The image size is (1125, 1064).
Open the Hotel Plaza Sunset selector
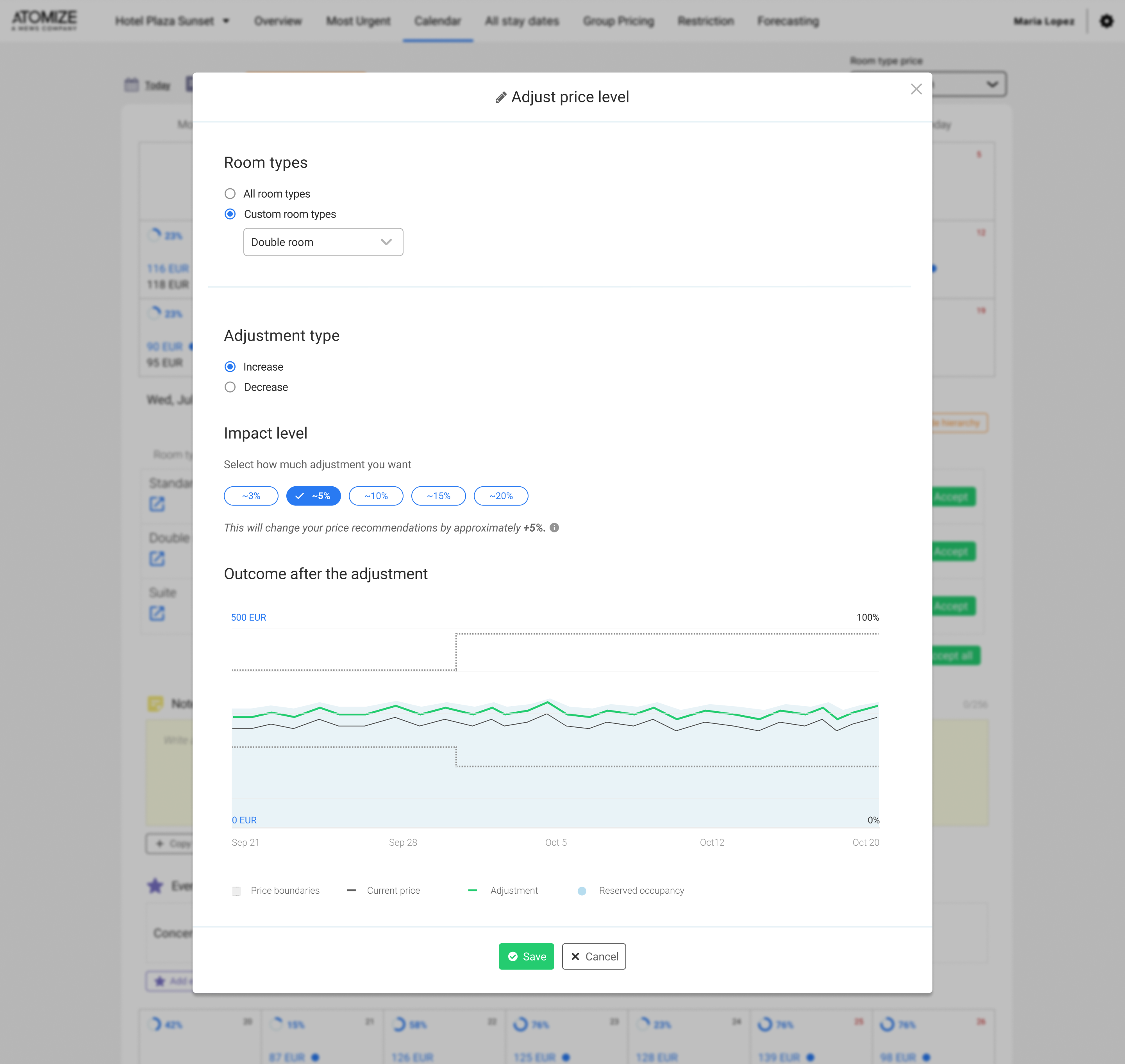172,21
